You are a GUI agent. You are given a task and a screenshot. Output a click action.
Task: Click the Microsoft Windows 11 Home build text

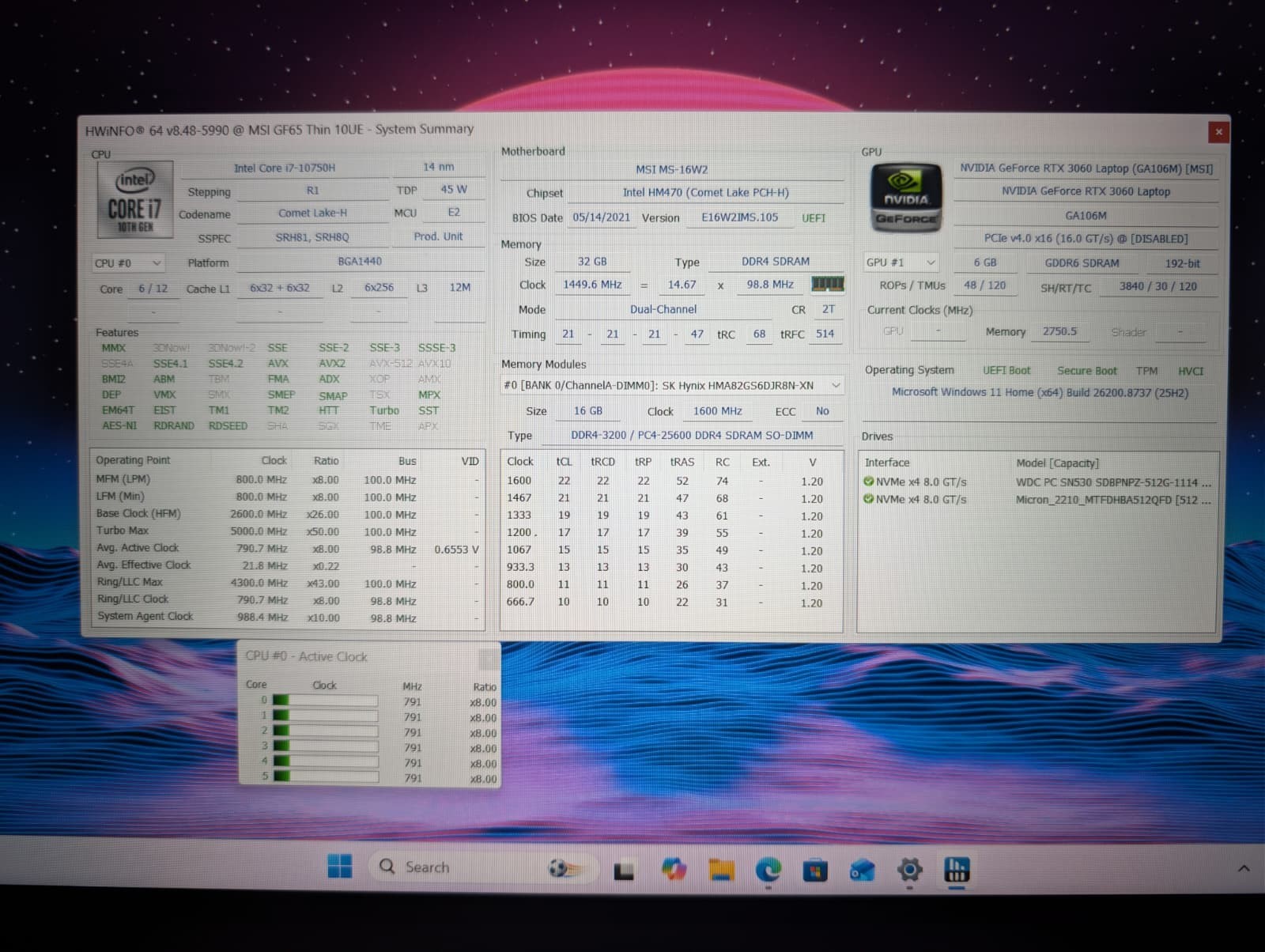[1040, 392]
